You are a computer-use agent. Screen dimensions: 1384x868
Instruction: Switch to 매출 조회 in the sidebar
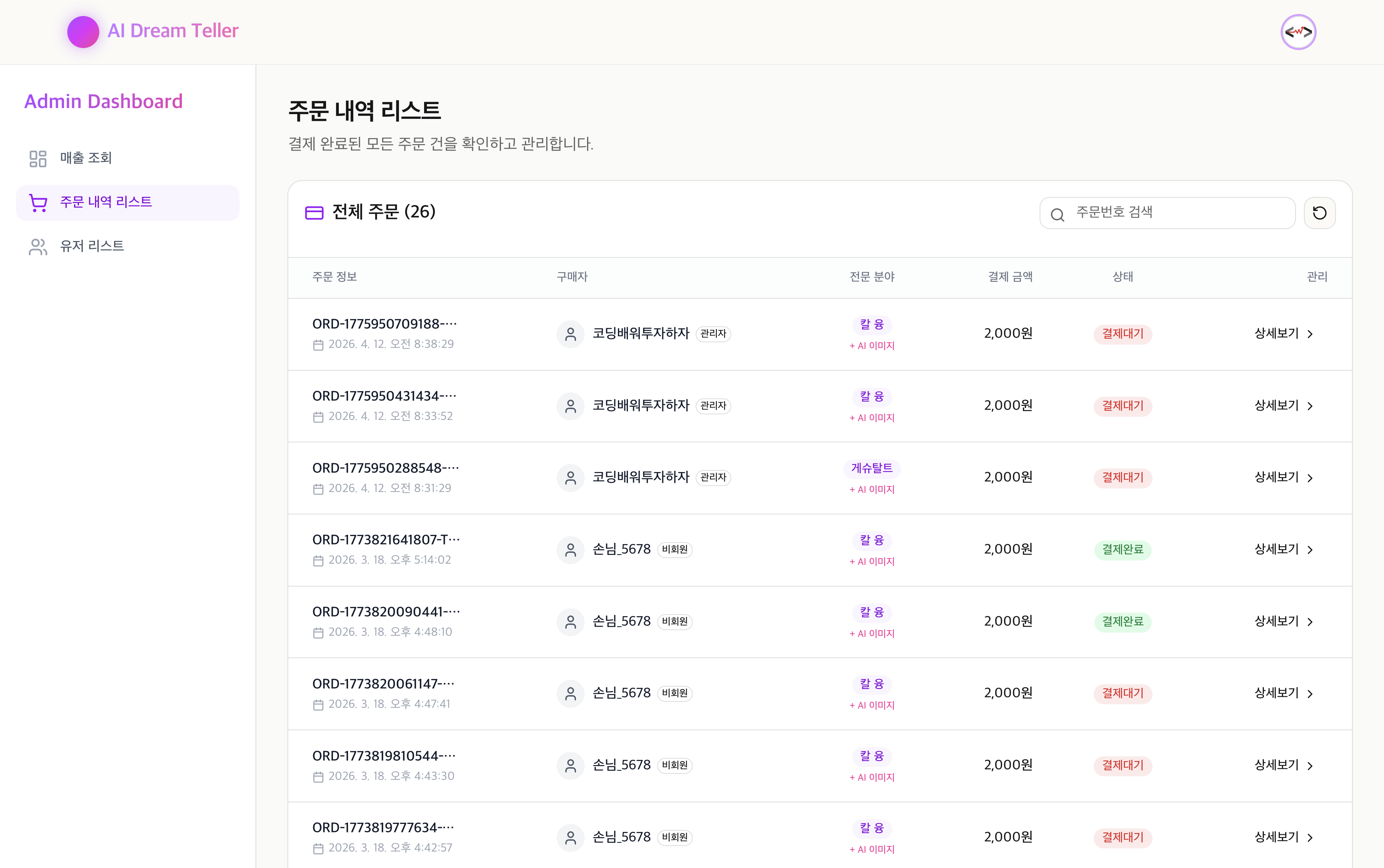point(85,158)
